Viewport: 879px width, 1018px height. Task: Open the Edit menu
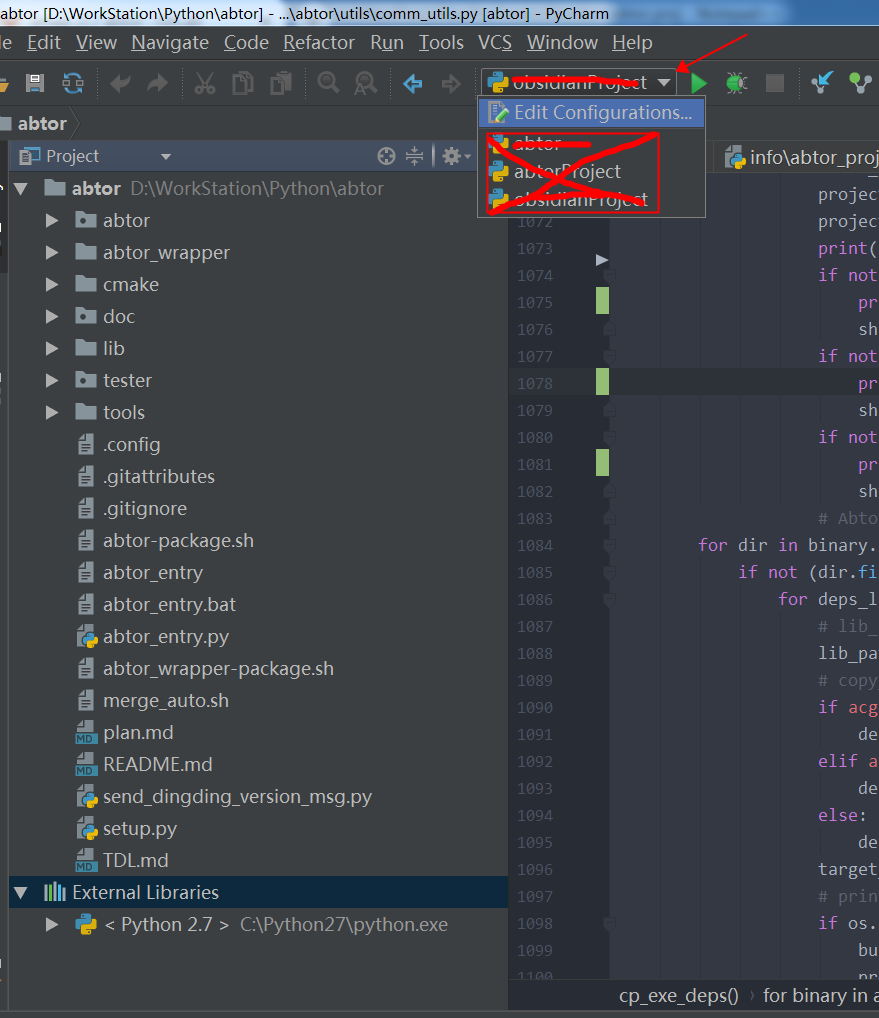click(43, 43)
